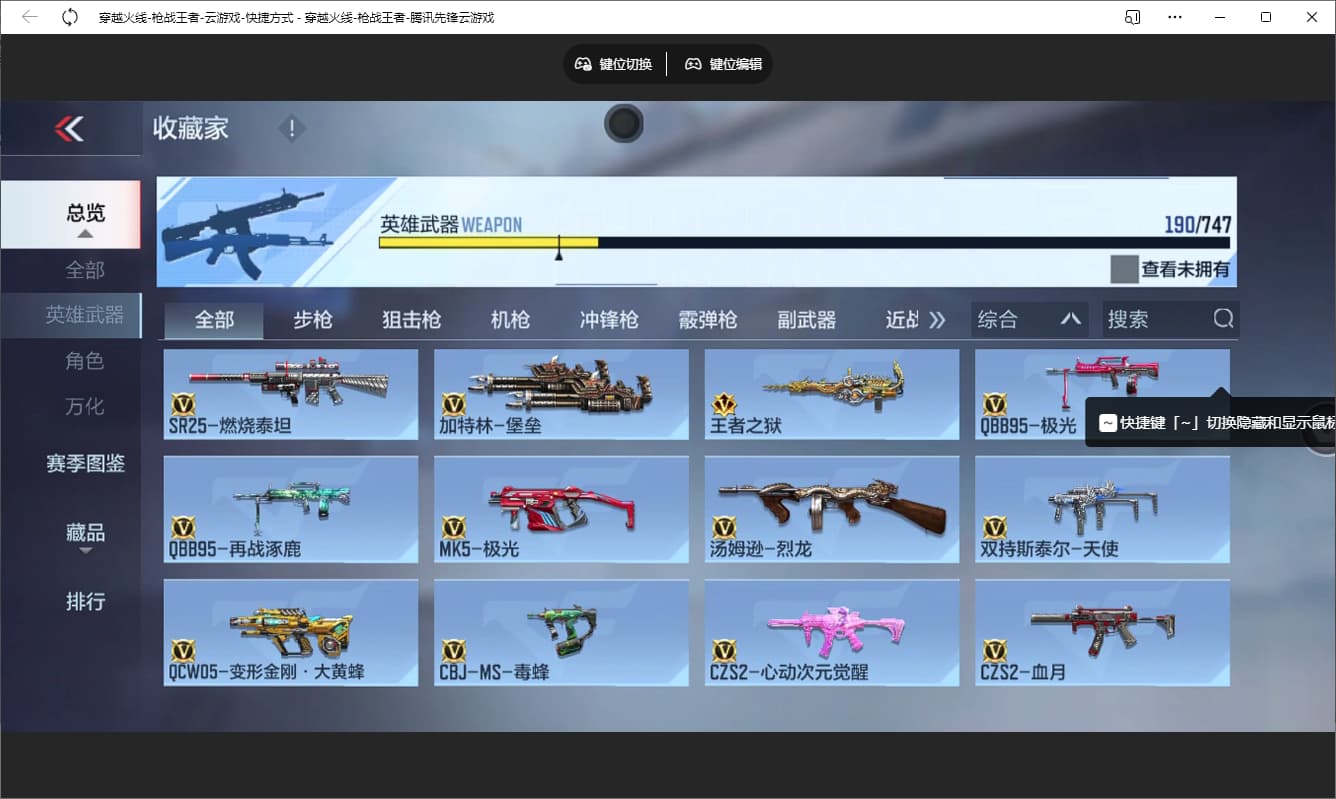1336x799 pixels.
Task: Switch to the 全部 weapon filter tab
Action: pos(214,320)
